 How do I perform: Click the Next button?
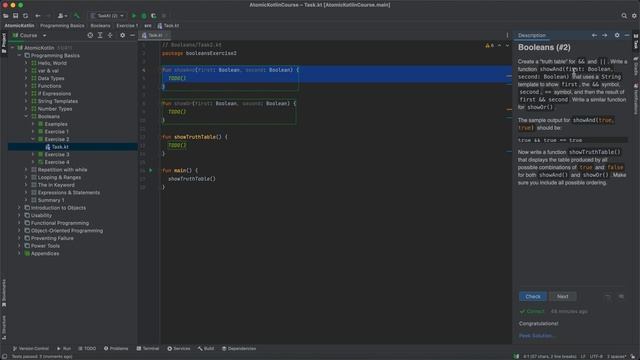point(562,296)
